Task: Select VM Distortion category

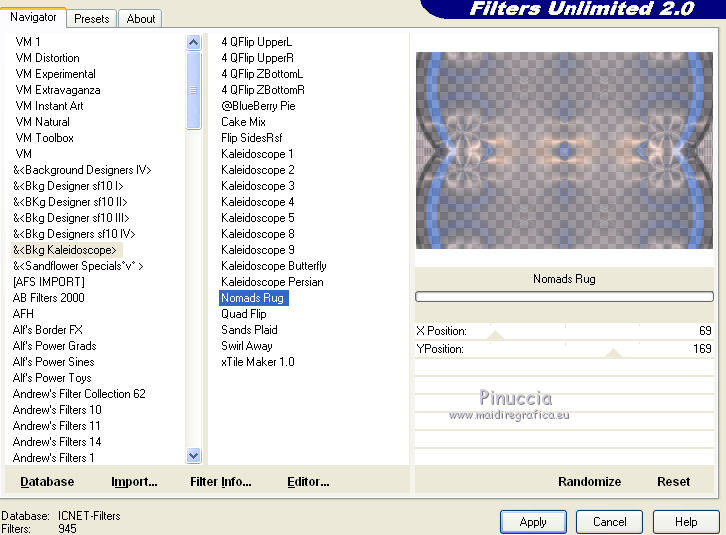Action: (47, 58)
